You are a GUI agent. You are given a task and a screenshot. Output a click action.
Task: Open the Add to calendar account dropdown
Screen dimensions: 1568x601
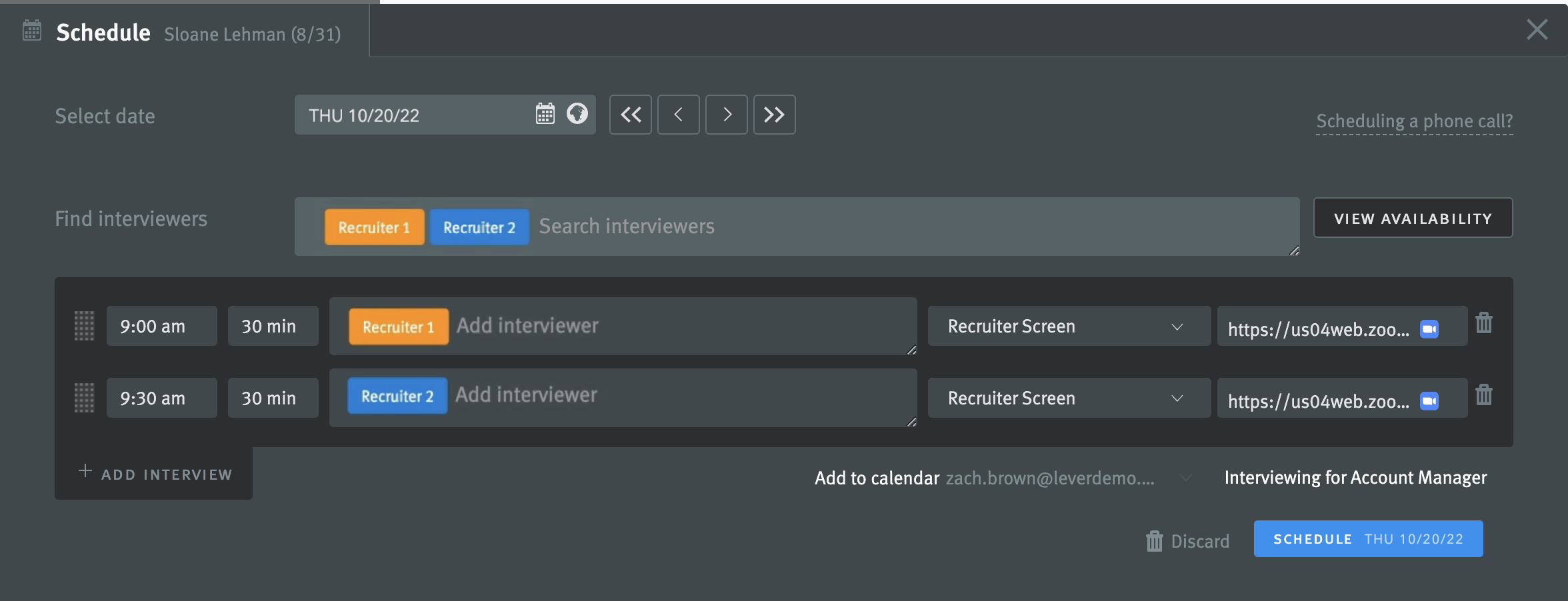pyautogui.click(x=1185, y=478)
